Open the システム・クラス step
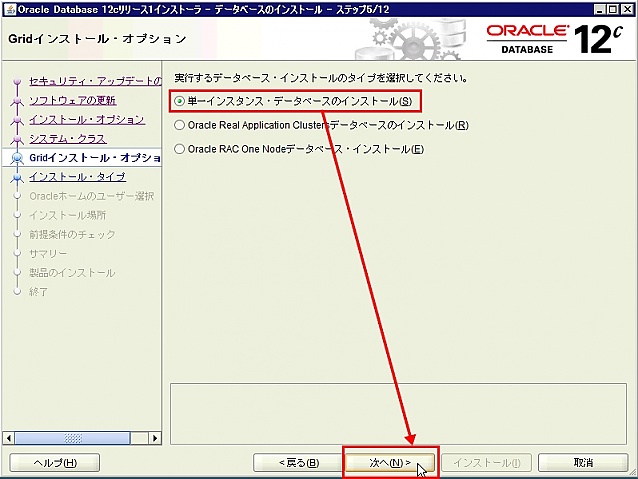638x479 pixels. [68, 138]
